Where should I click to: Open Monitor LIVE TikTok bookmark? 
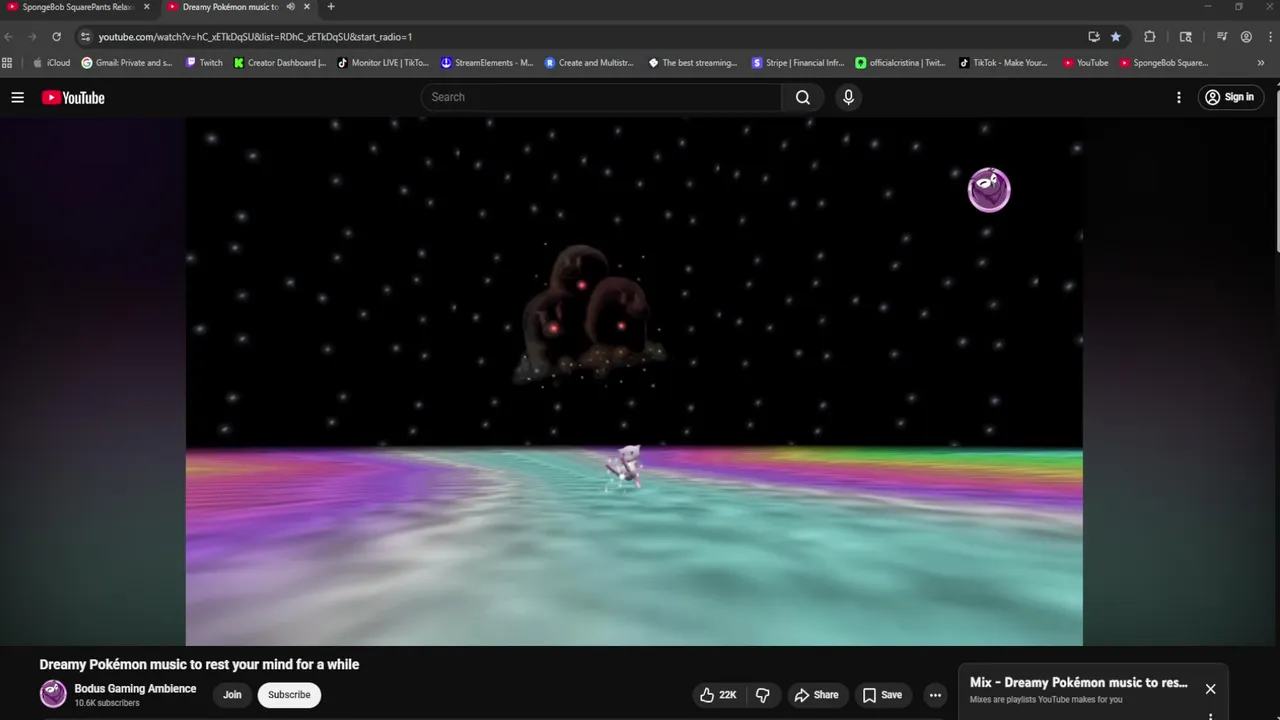click(384, 63)
